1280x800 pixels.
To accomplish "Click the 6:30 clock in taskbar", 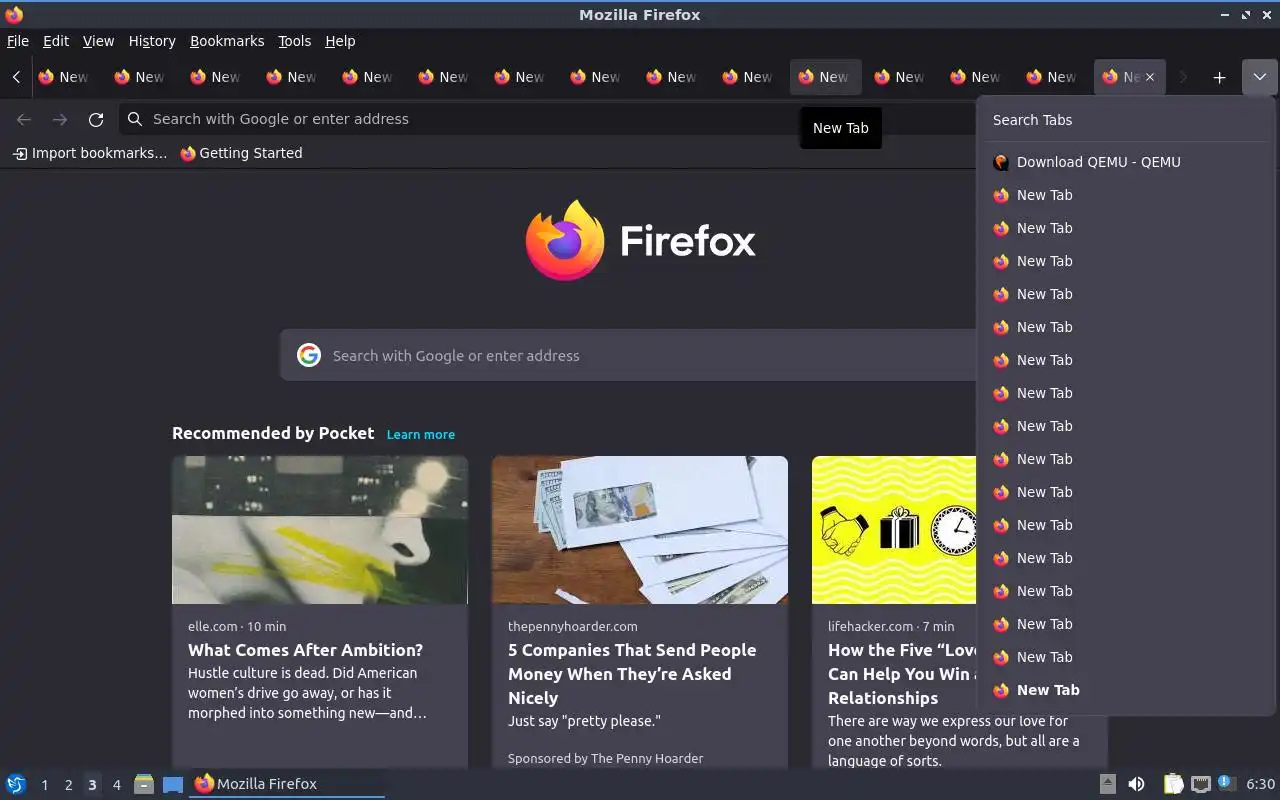I will pos(1260,784).
